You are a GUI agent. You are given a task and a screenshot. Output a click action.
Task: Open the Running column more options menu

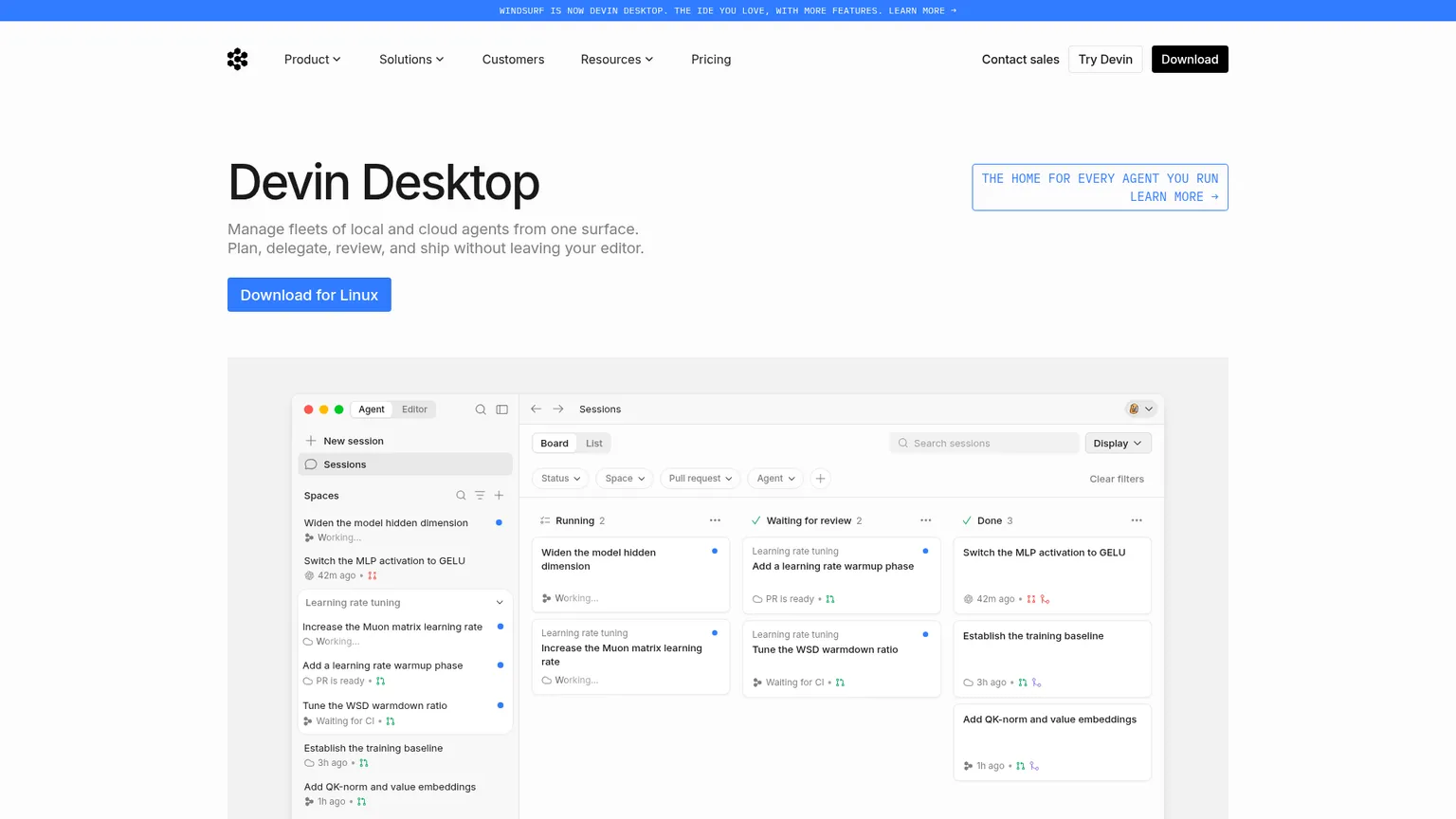(715, 520)
